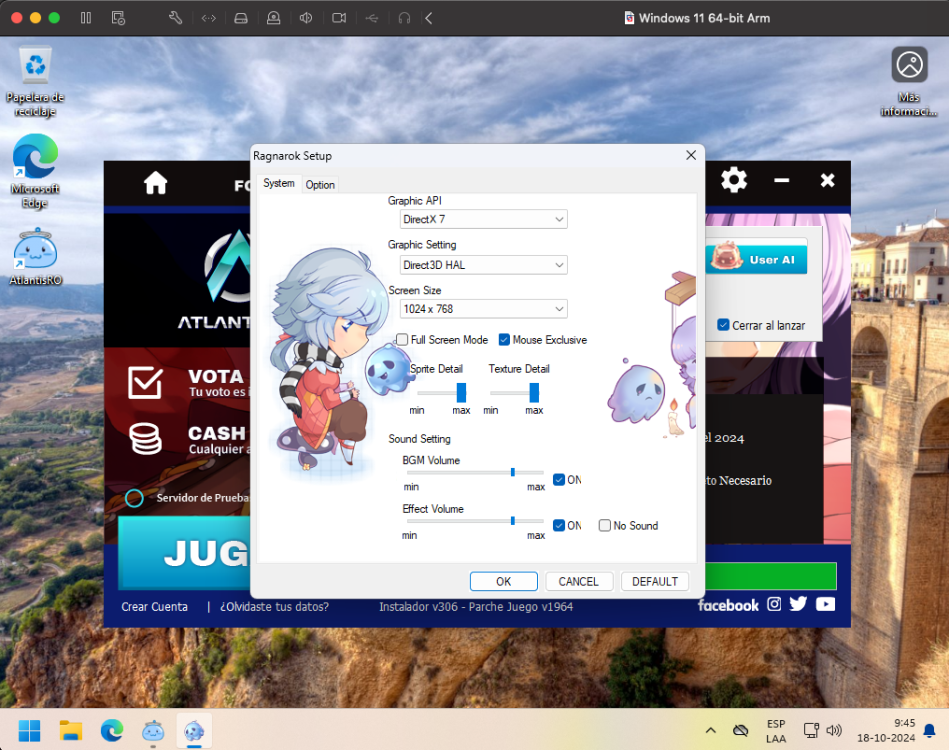Enable Full Screen Mode checkbox
The height and width of the screenshot is (750, 949).
pyautogui.click(x=403, y=340)
